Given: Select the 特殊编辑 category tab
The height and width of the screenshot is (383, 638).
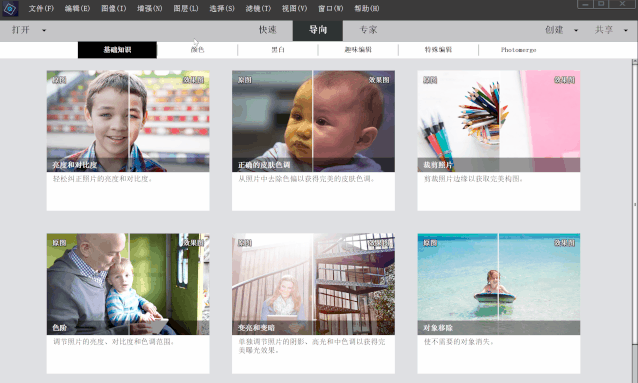Looking at the screenshot, I should click(438, 50).
